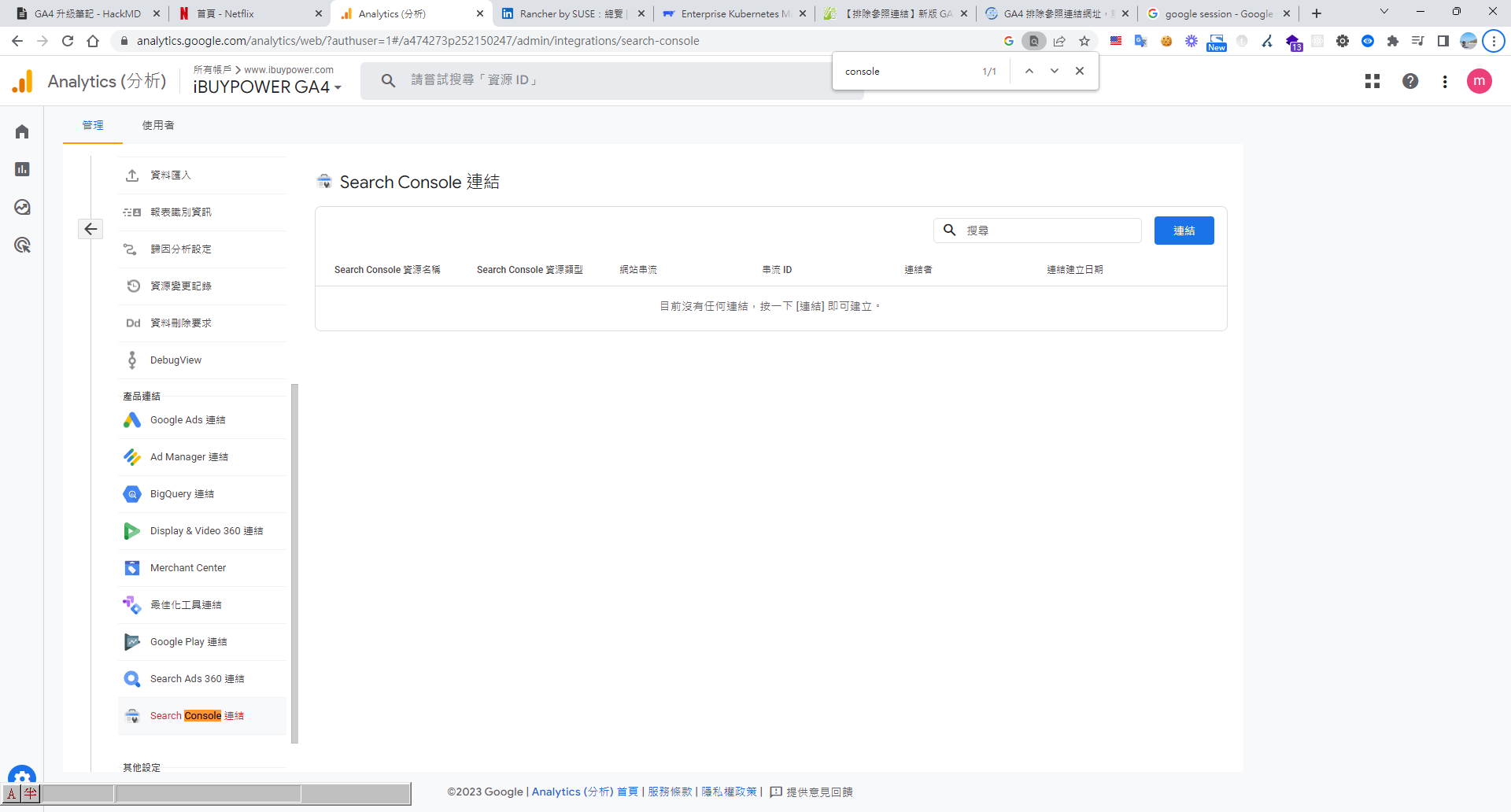This screenshot has height=812, width=1511.
Task: Open the Advertising icon in sidebar
Action: (22, 245)
